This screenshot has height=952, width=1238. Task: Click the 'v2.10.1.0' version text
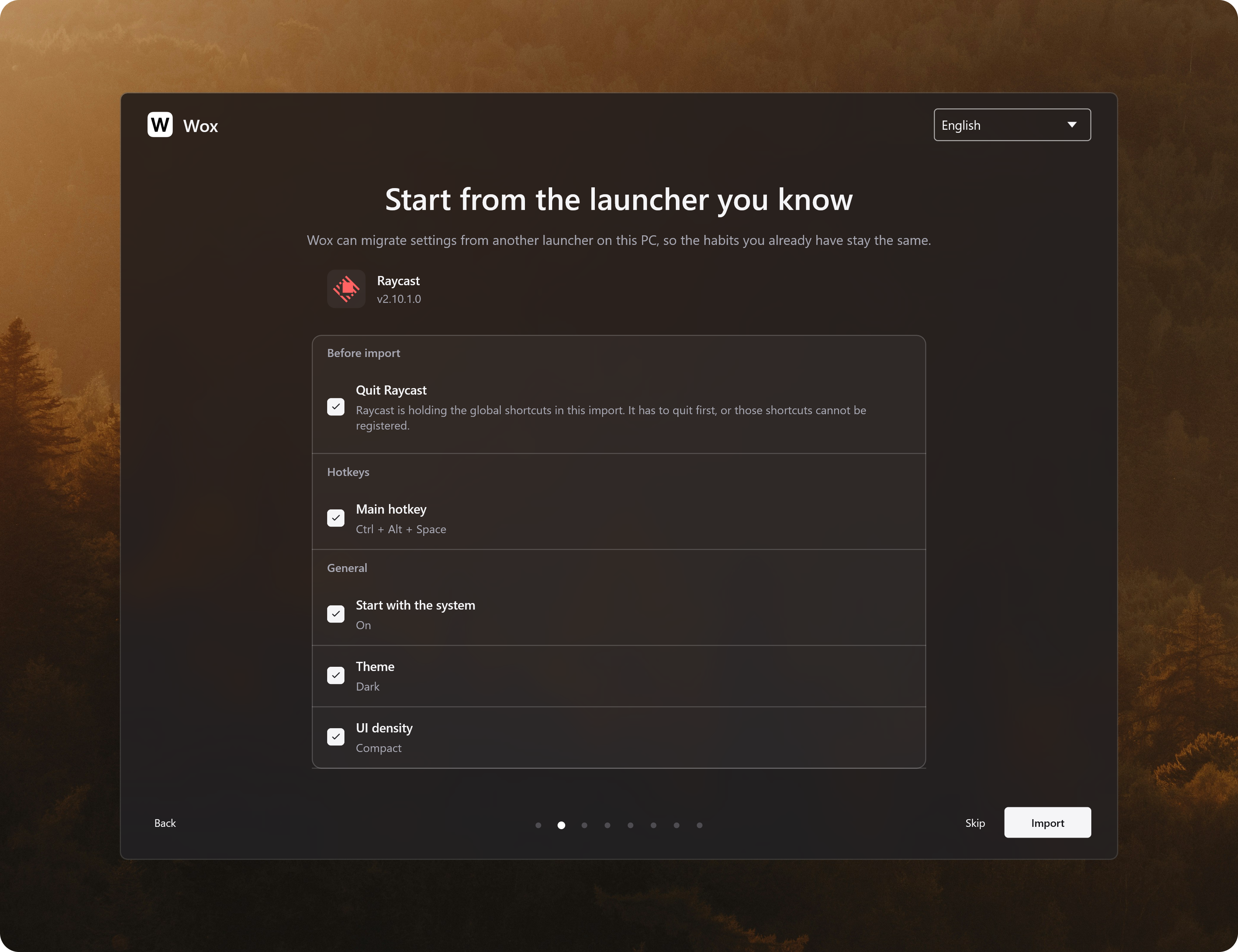(399, 299)
